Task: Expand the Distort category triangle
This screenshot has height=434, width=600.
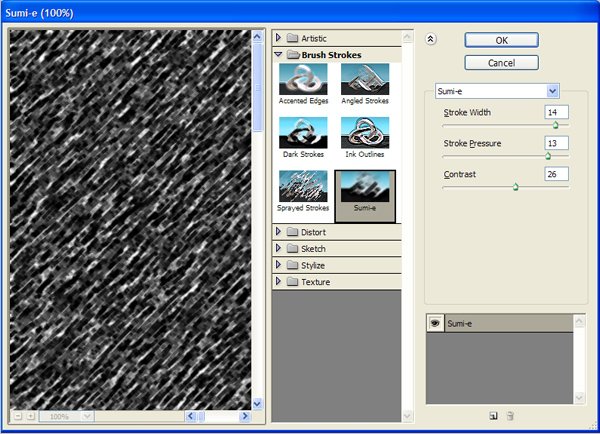Action: 279,232
